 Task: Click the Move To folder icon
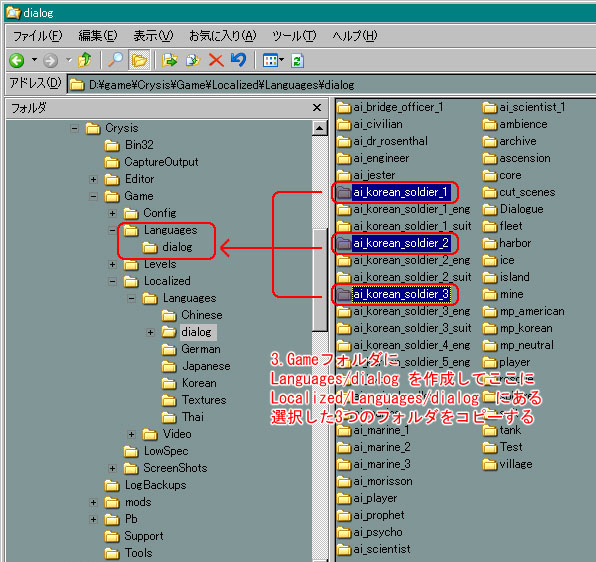click(170, 60)
